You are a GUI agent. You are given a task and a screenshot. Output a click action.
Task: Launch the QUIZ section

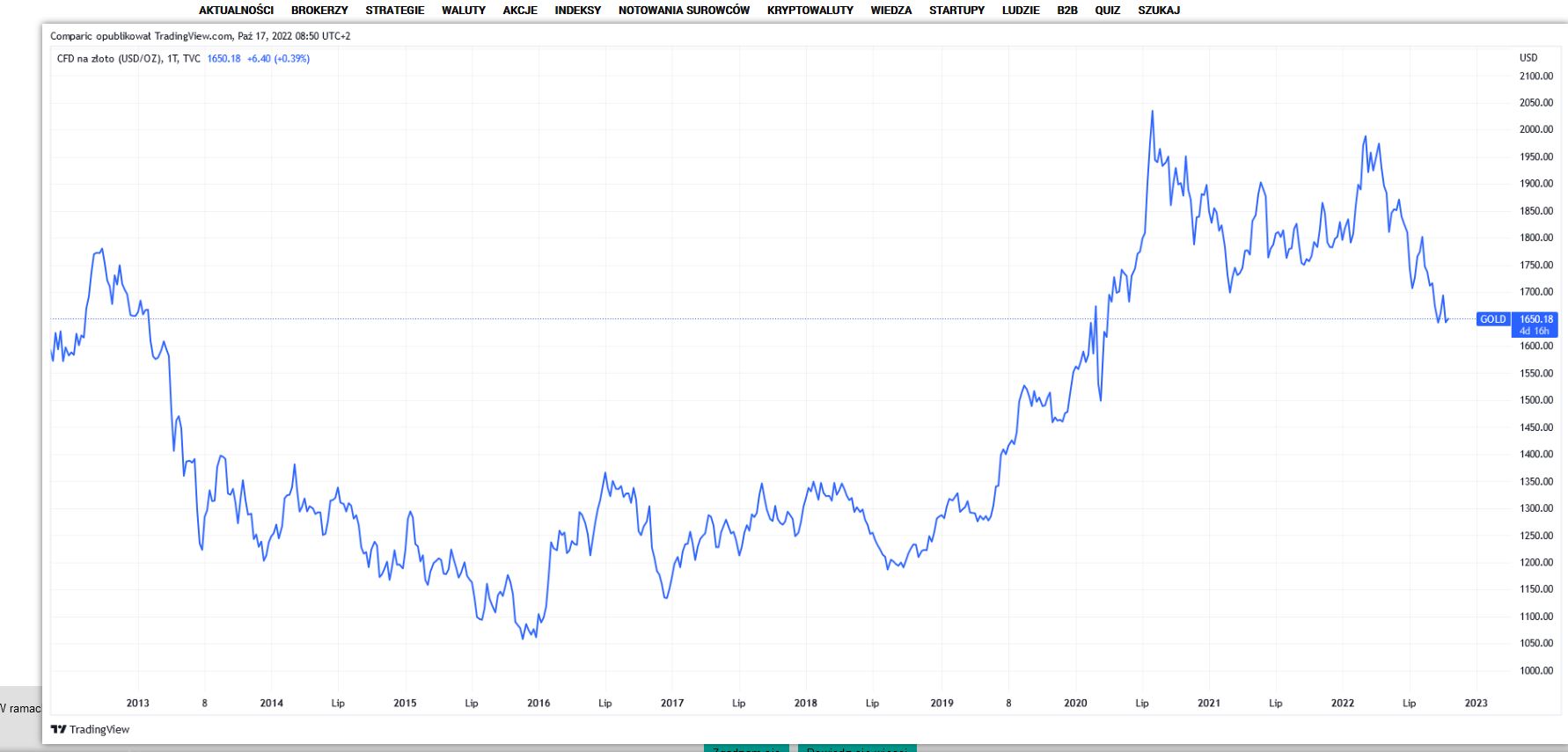point(1107,11)
